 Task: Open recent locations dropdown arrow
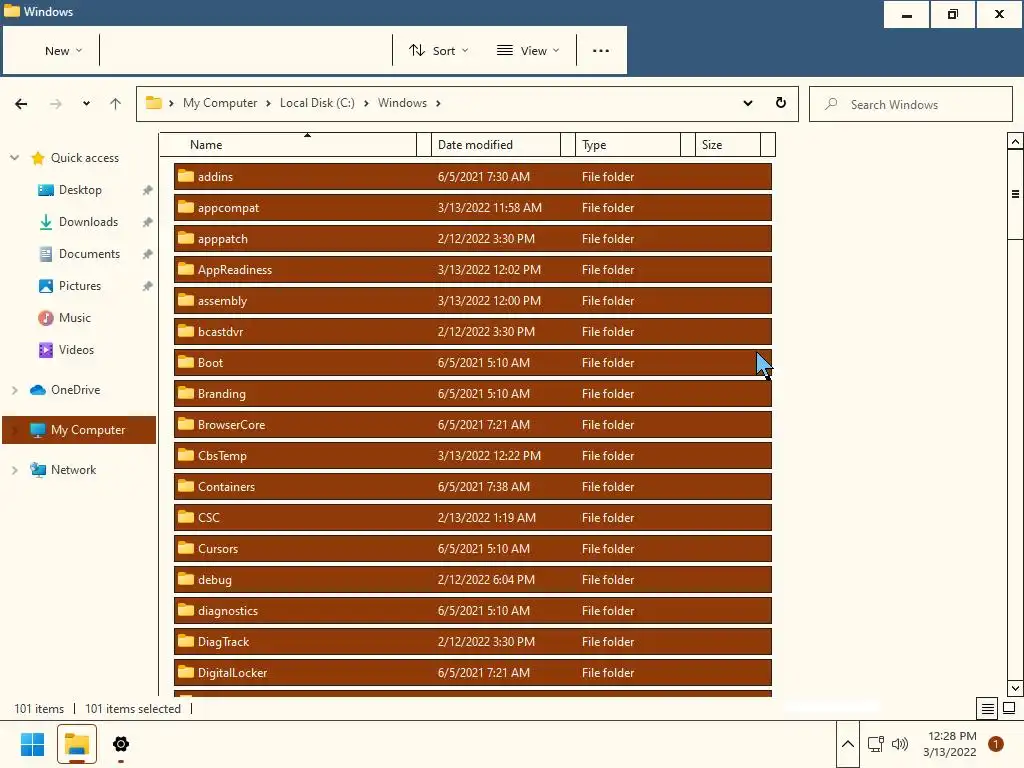tap(86, 103)
